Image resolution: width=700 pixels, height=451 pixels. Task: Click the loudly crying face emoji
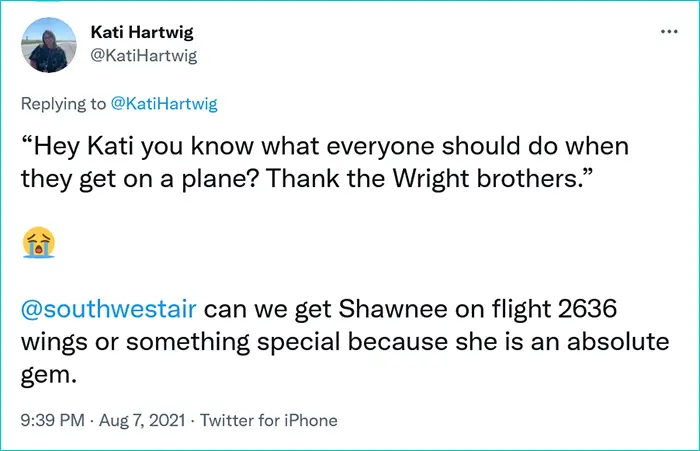tap(36, 242)
